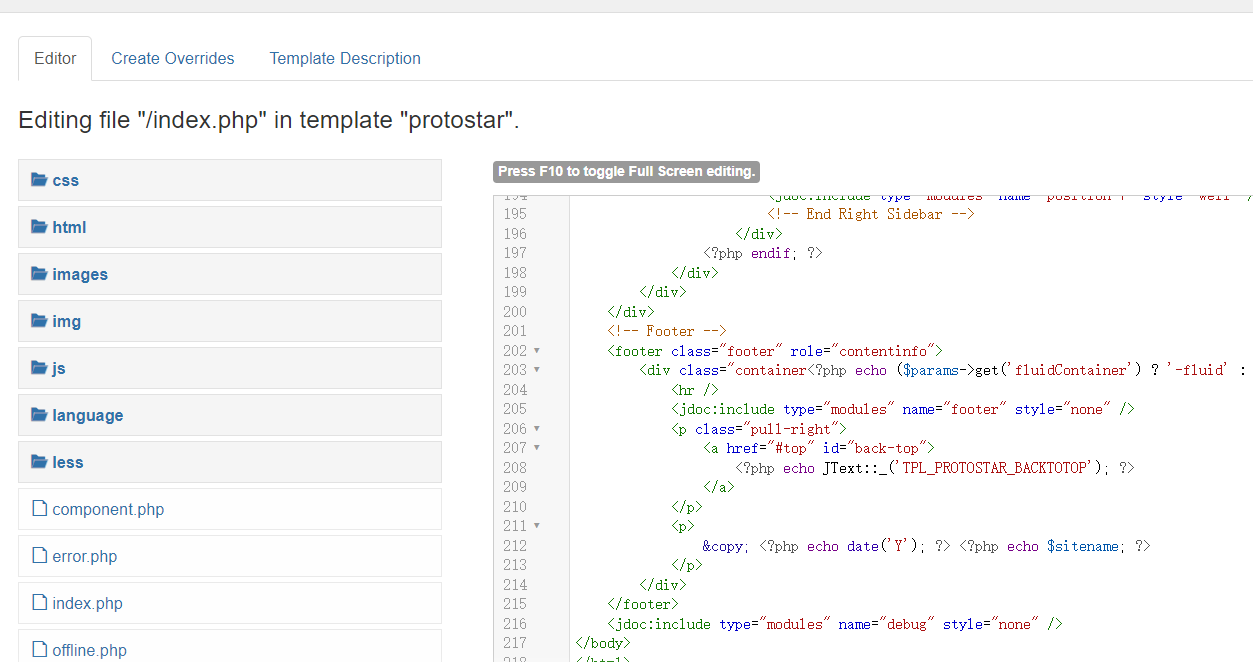The image size is (1253, 662).
Task: Click the "<hr />" tag in the code
Action: (x=695, y=390)
